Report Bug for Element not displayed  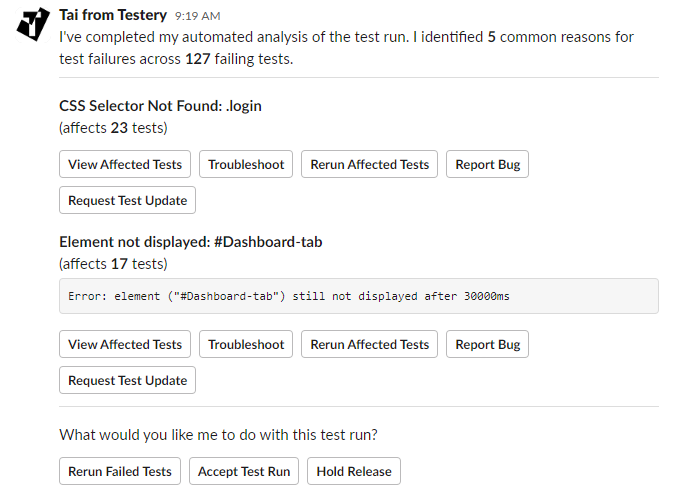click(487, 344)
